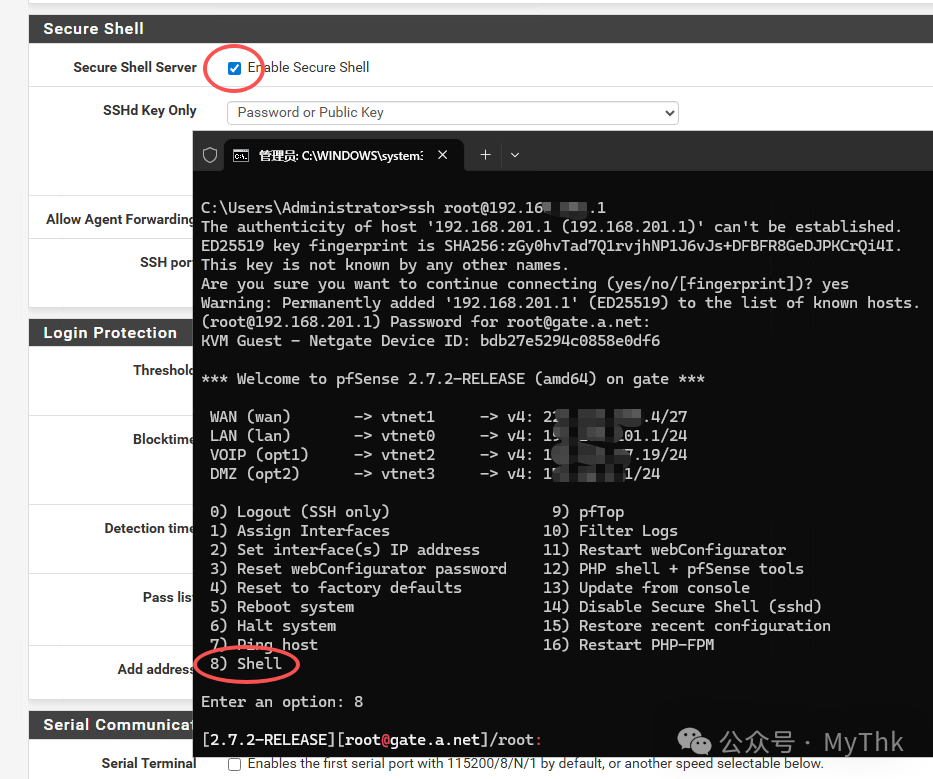Click the ssh root@192.16 command line

click(403, 208)
